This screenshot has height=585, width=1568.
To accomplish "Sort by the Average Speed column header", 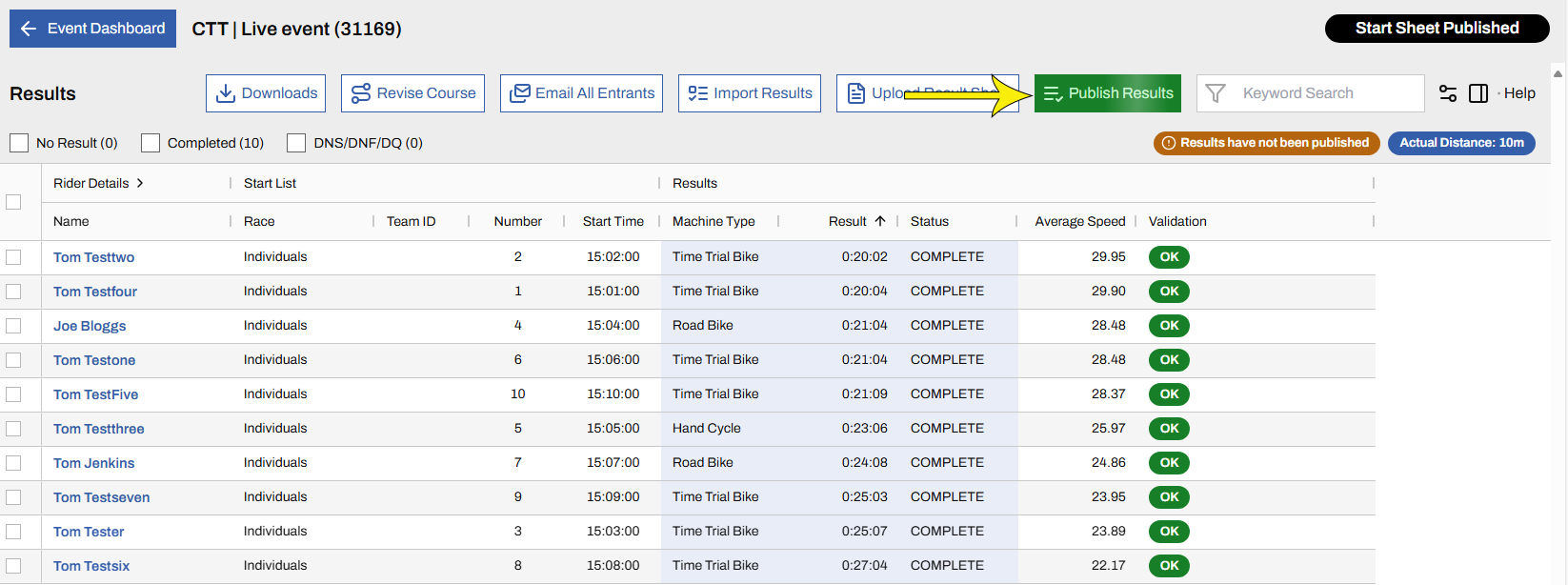I will point(1079,221).
